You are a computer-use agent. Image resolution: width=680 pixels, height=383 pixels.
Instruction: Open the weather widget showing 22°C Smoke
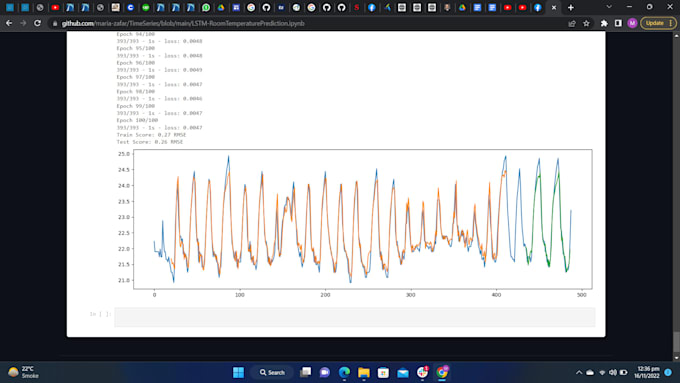(24, 372)
